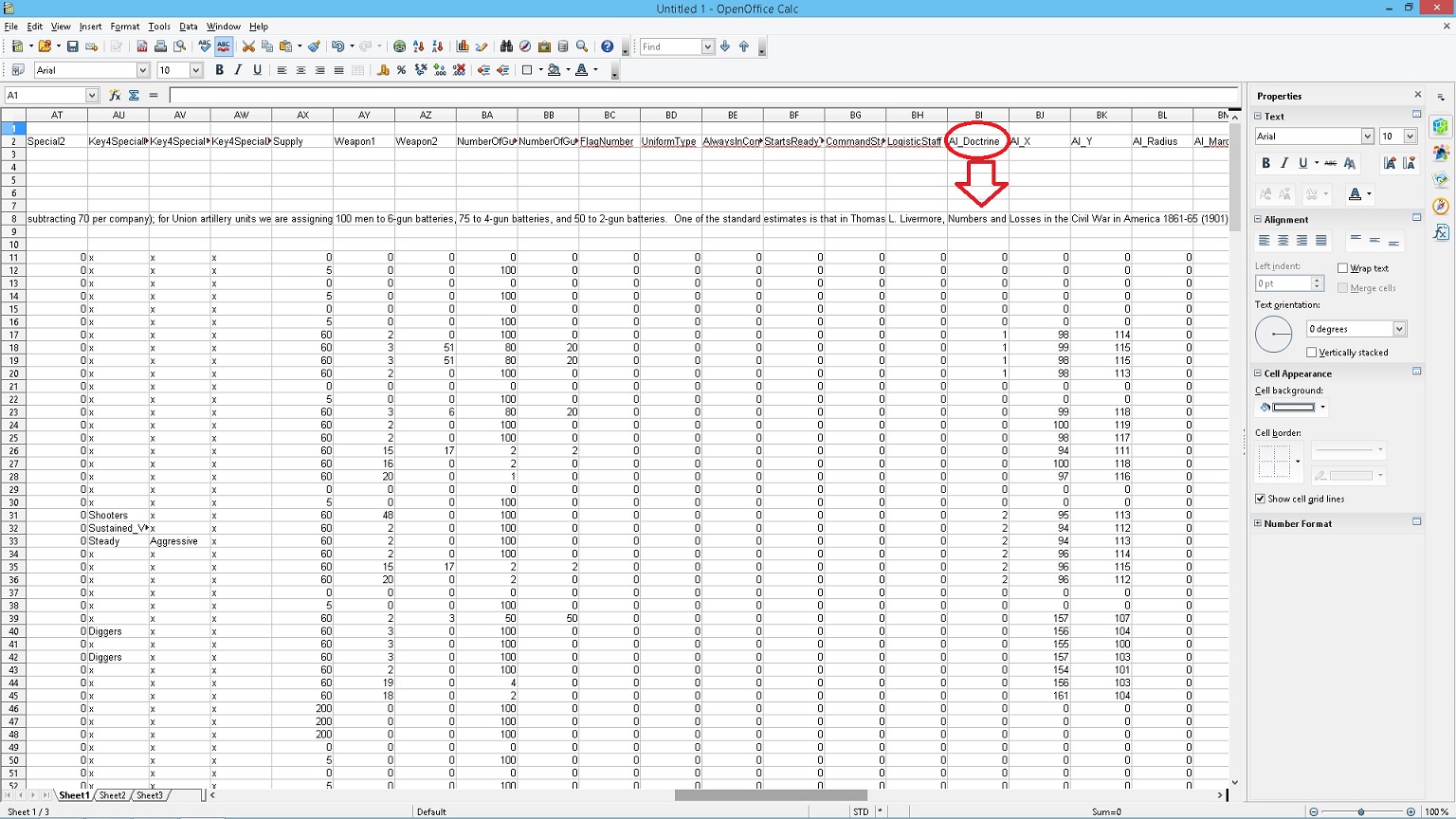The width and height of the screenshot is (1456, 819).
Task: Open the Zoom magnifier tool
Action: [x=582, y=46]
